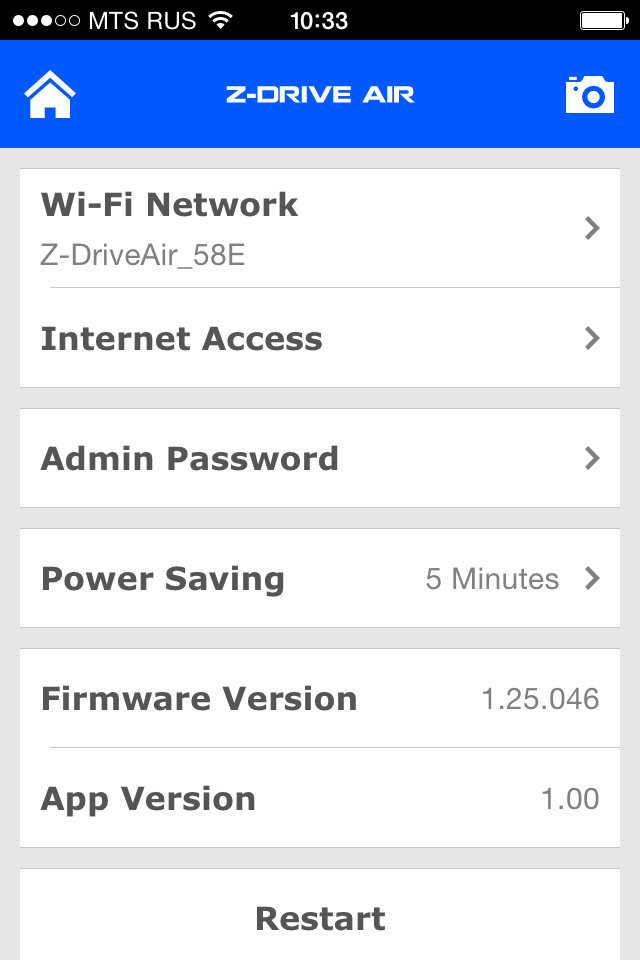Tap the cellular signal strength dots
The width and height of the screenshot is (640, 960).
pyautogui.click(x=45, y=20)
